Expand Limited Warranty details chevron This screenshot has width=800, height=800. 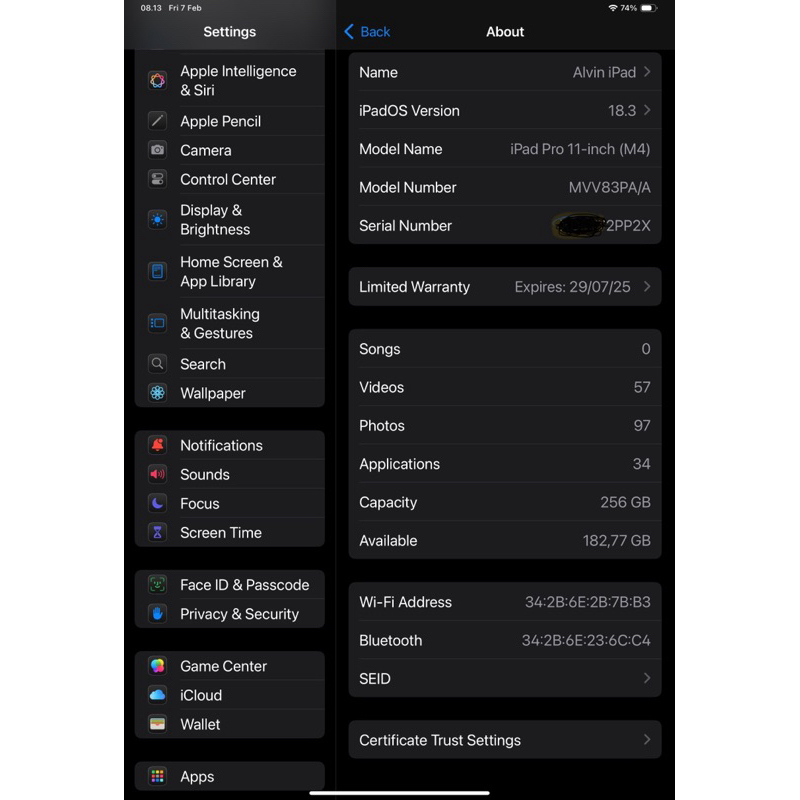point(647,287)
